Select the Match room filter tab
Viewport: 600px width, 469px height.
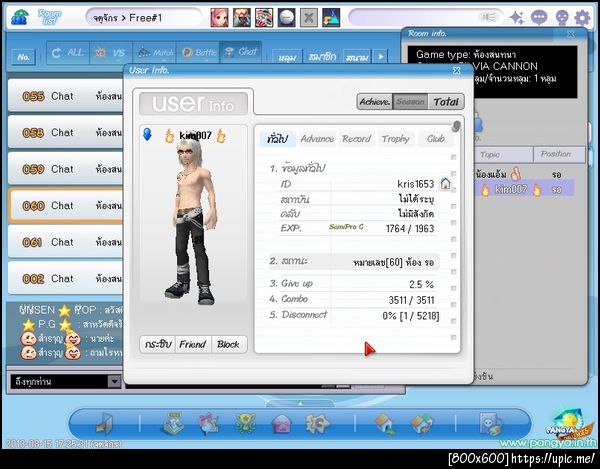[x=154, y=52]
